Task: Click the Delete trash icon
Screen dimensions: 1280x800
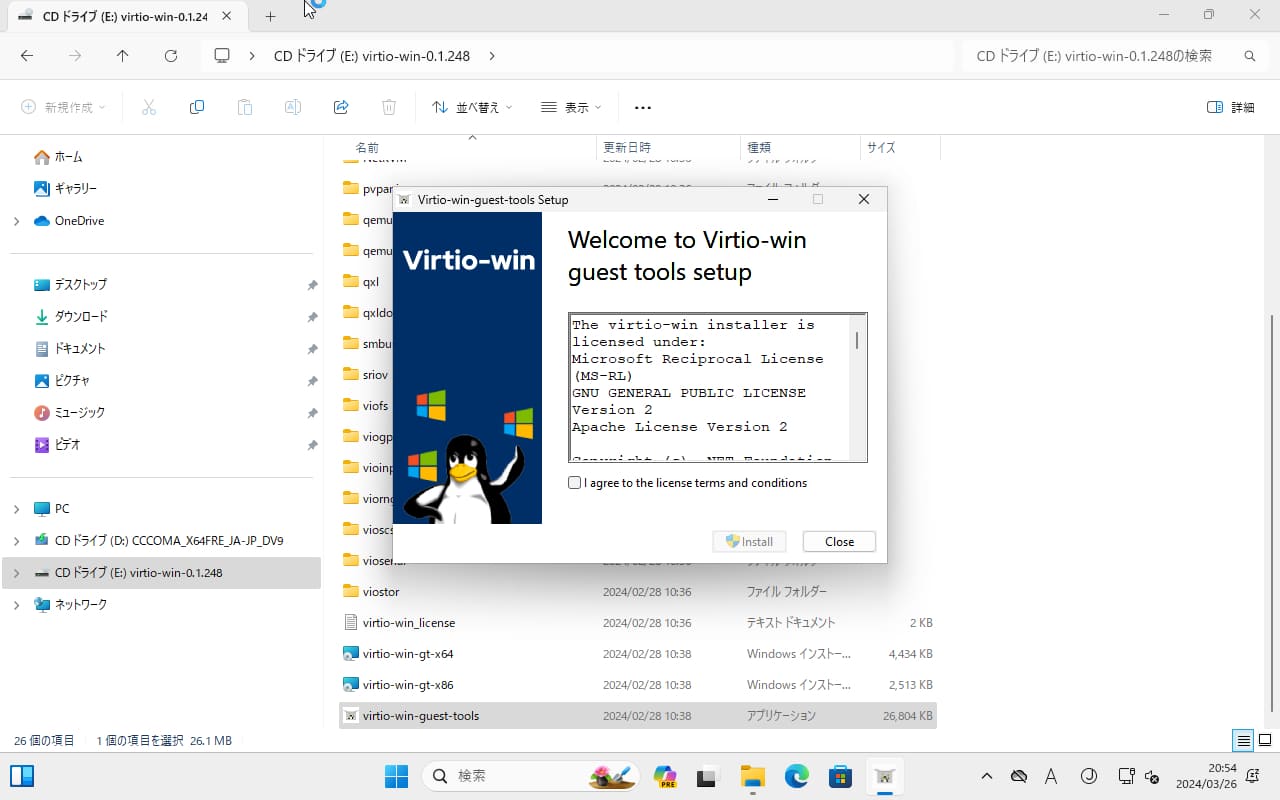Action: (x=389, y=107)
